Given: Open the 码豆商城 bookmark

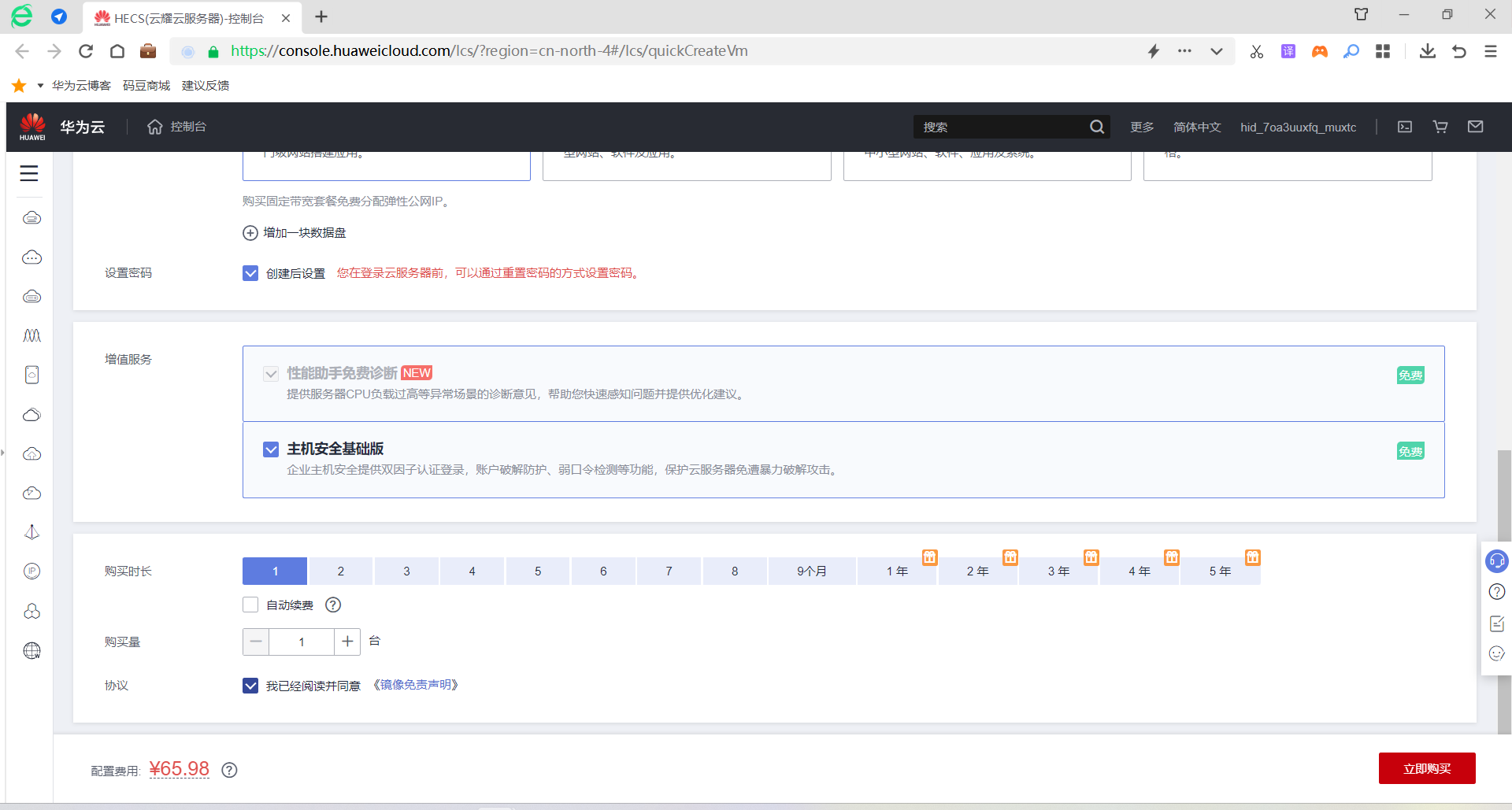Looking at the screenshot, I should [x=146, y=86].
